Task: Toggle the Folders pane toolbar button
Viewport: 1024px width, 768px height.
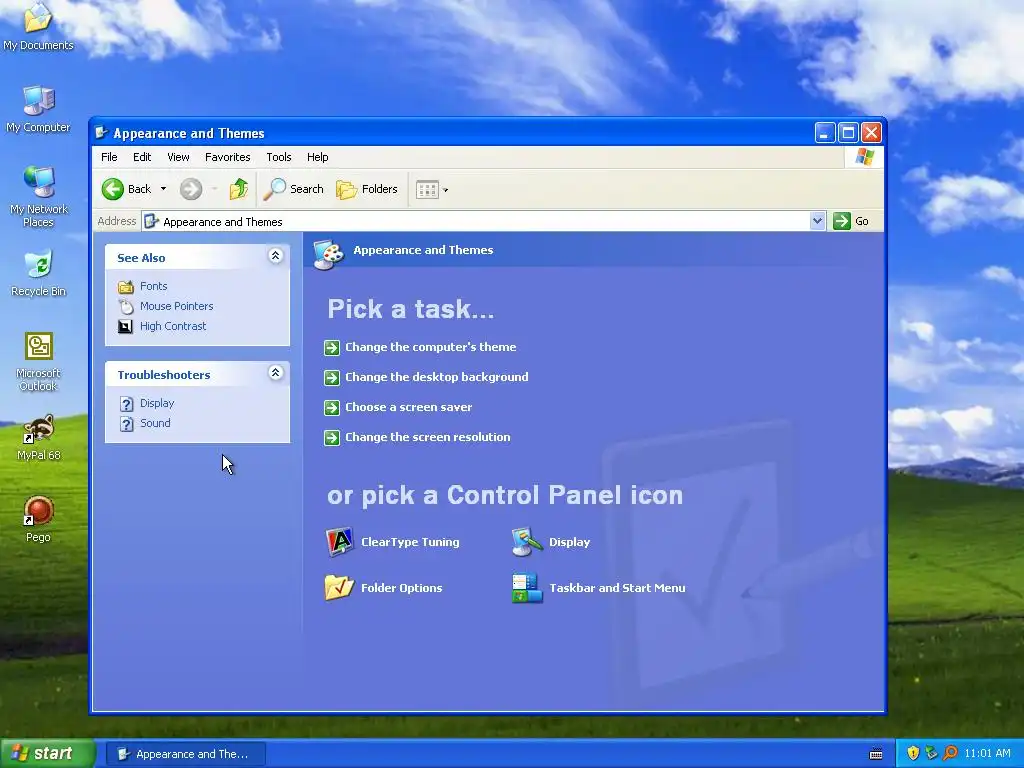Action: 367,189
